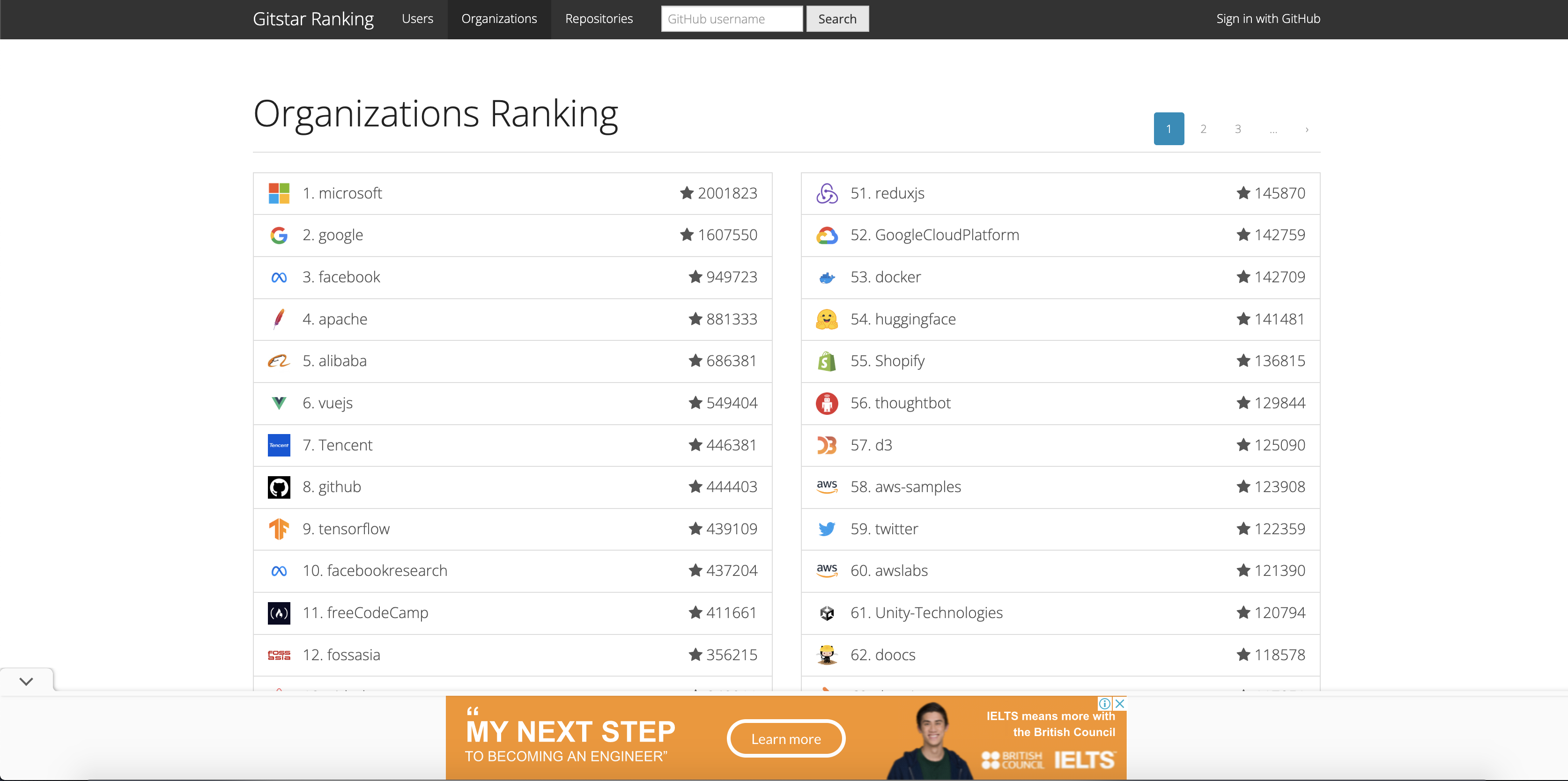Focus the GitHub username input field
This screenshot has width=1568, height=781.
pyautogui.click(x=732, y=19)
